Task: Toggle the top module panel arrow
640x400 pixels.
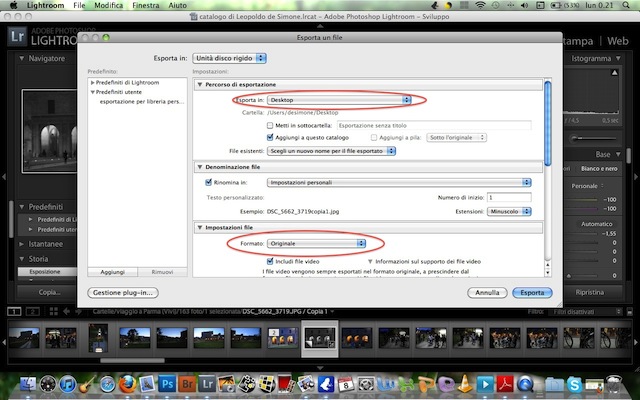Action: click(x=320, y=26)
